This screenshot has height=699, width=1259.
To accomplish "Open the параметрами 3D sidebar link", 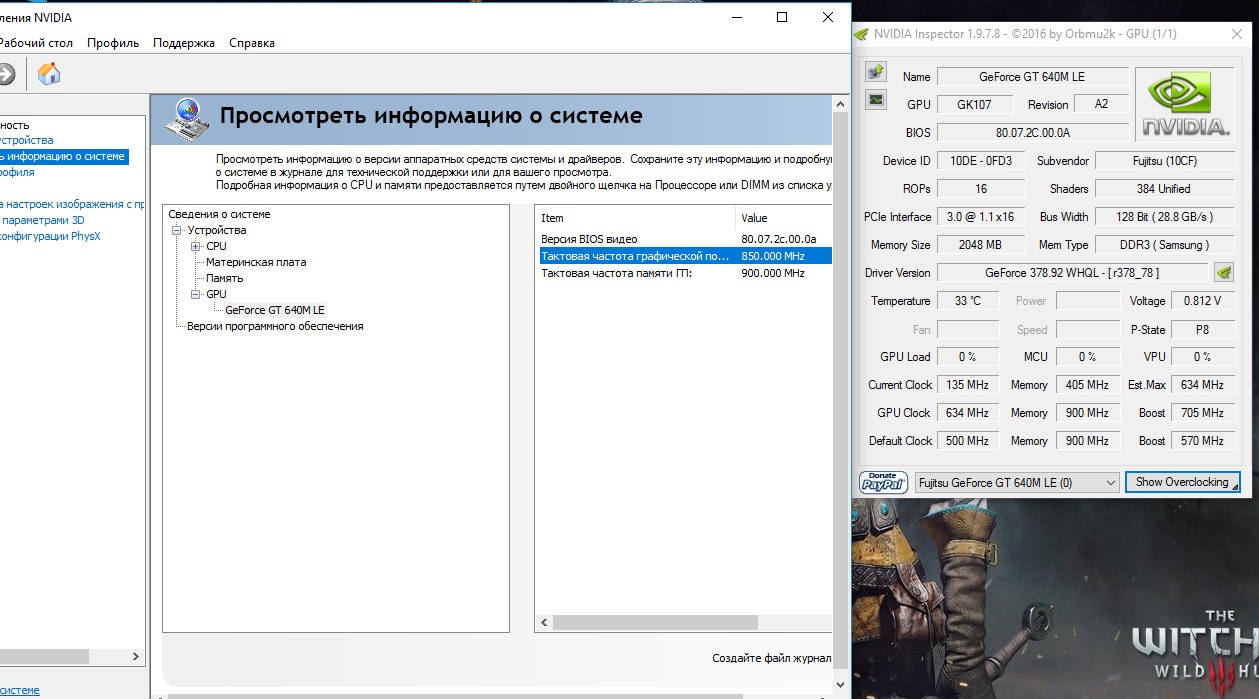I will 43,220.
